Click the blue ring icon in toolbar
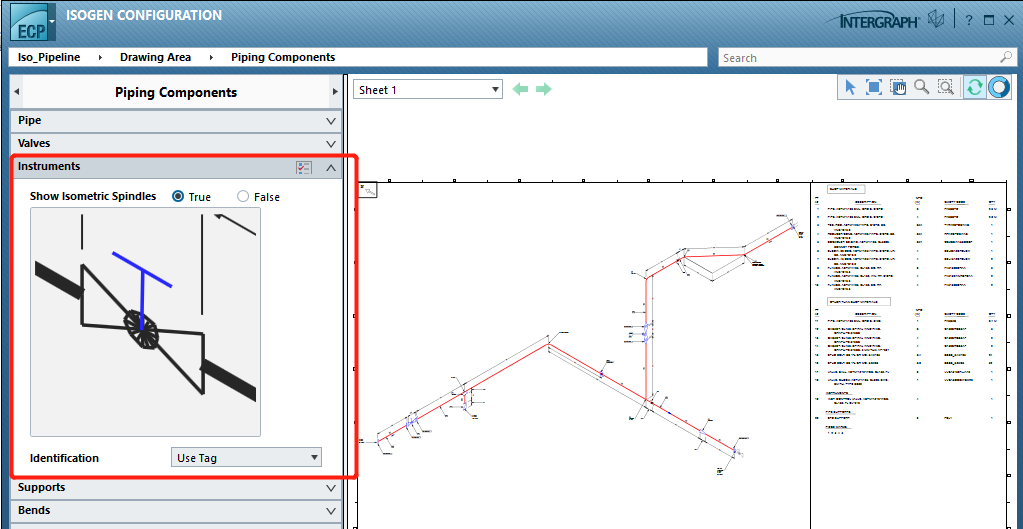Viewport: 1023px width, 529px height. coord(998,87)
